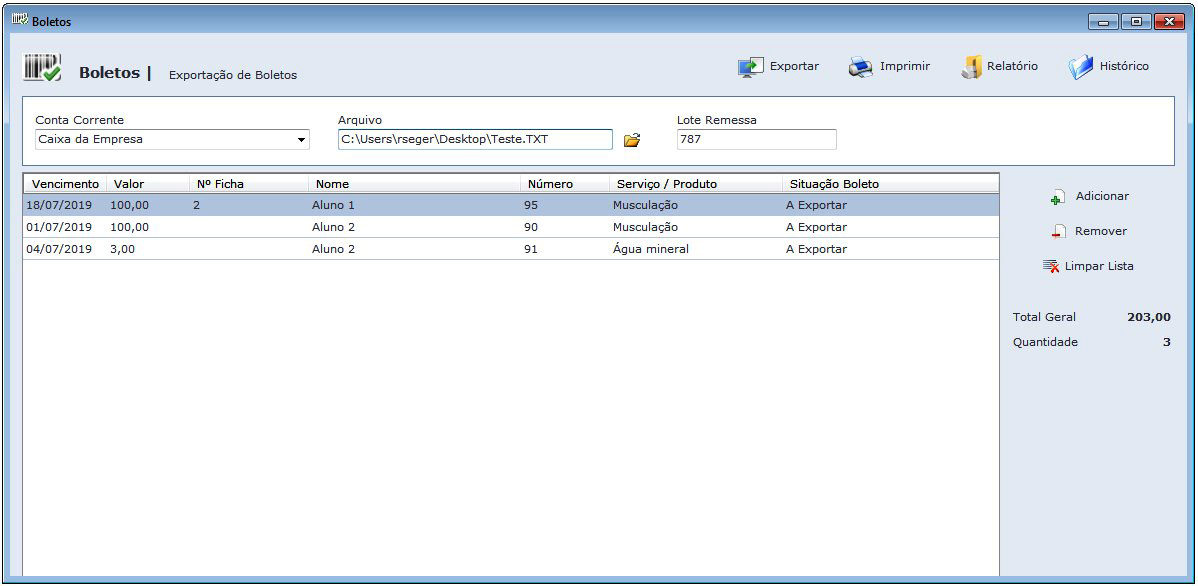The height and width of the screenshot is (586, 1198).
Task: Click the Imprimir printer icon
Action: pos(860,67)
